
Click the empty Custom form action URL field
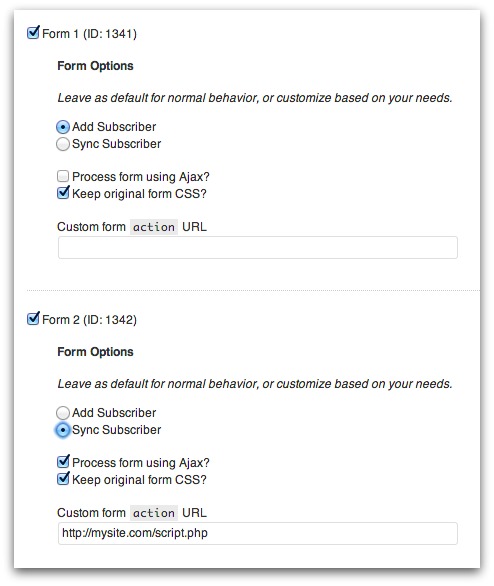coord(258,247)
